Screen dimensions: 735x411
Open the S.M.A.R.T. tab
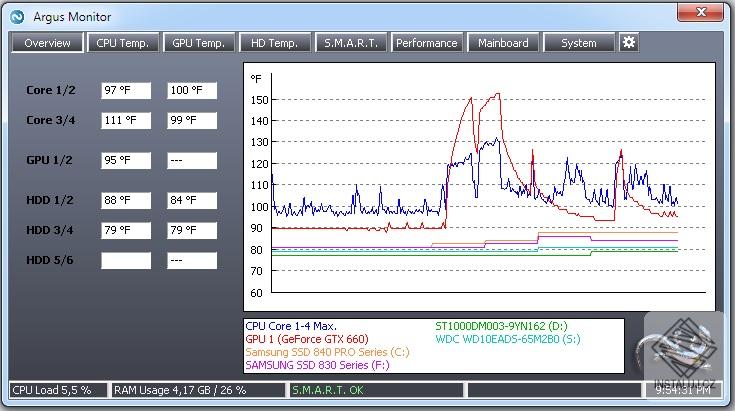click(x=351, y=43)
